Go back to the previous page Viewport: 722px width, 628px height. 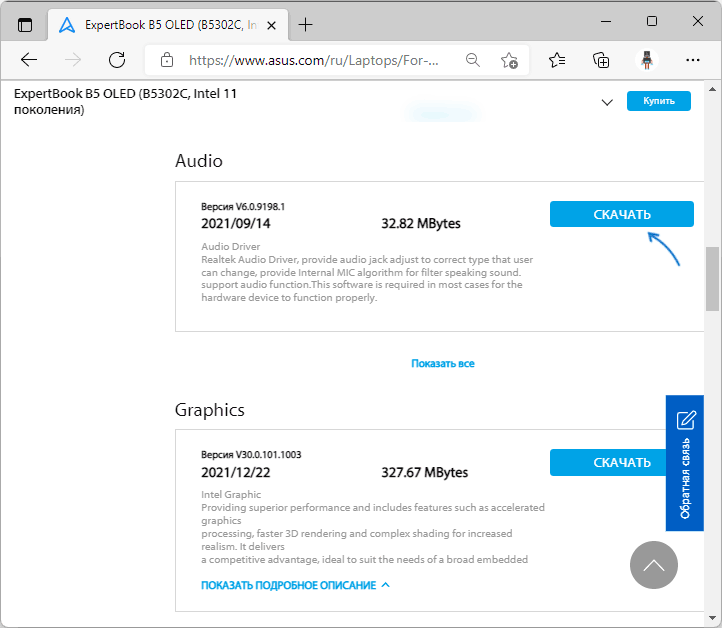click(29, 60)
